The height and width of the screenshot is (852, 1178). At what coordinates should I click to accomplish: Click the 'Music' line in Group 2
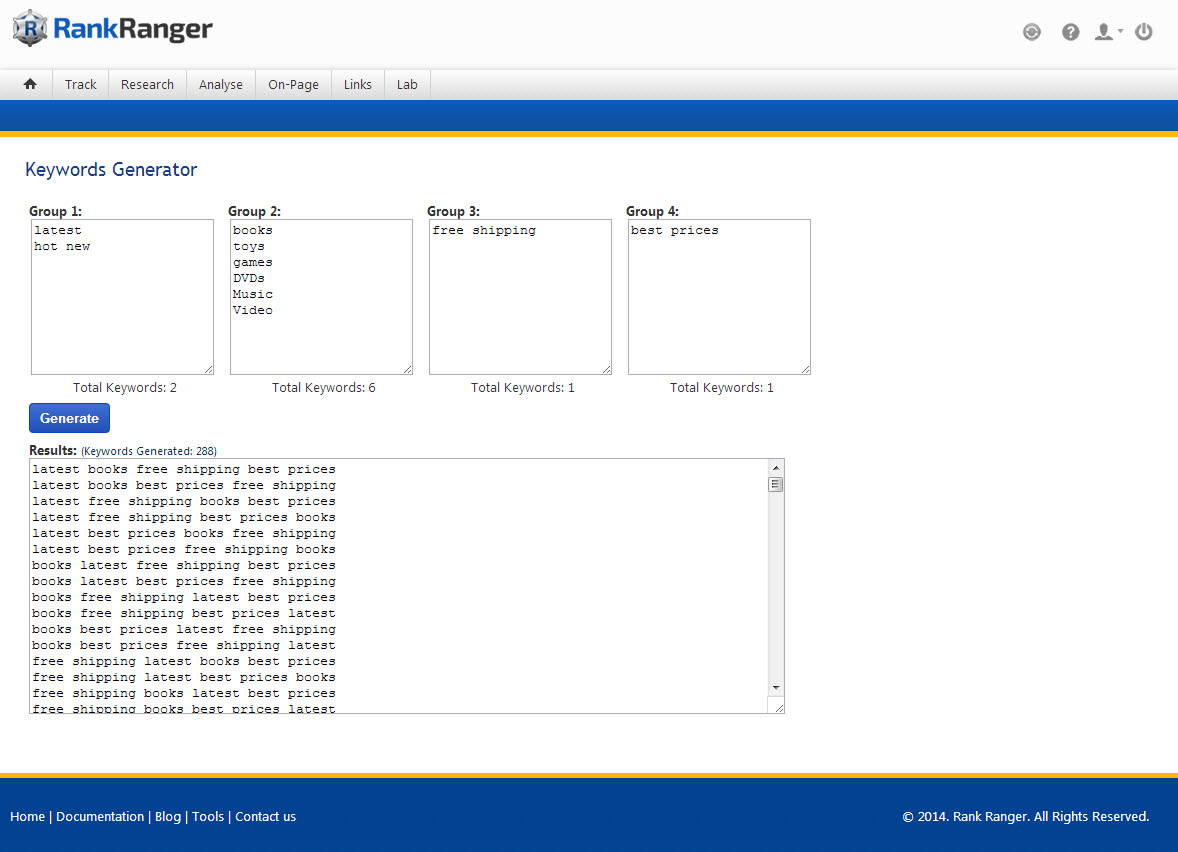252,294
